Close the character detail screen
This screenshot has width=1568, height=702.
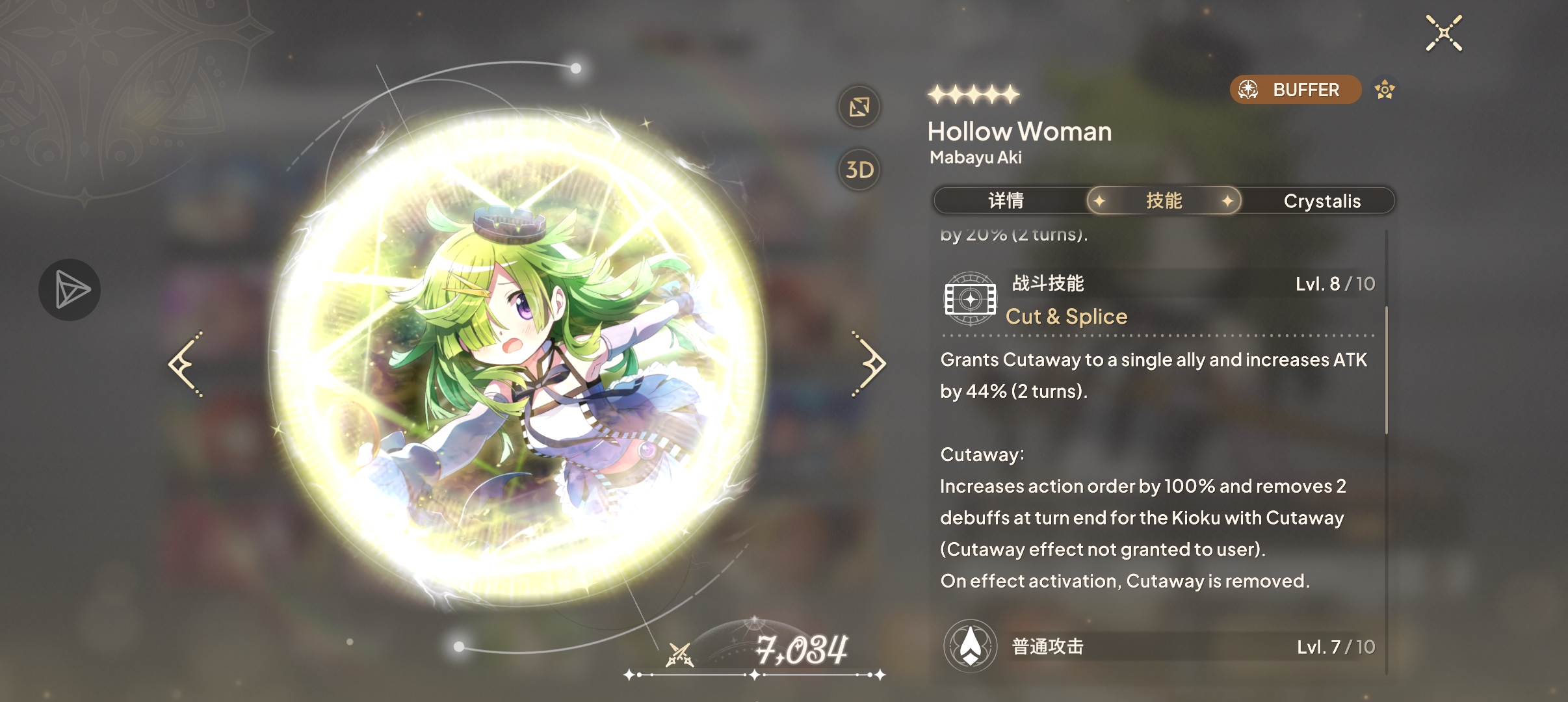[1444, 32]
